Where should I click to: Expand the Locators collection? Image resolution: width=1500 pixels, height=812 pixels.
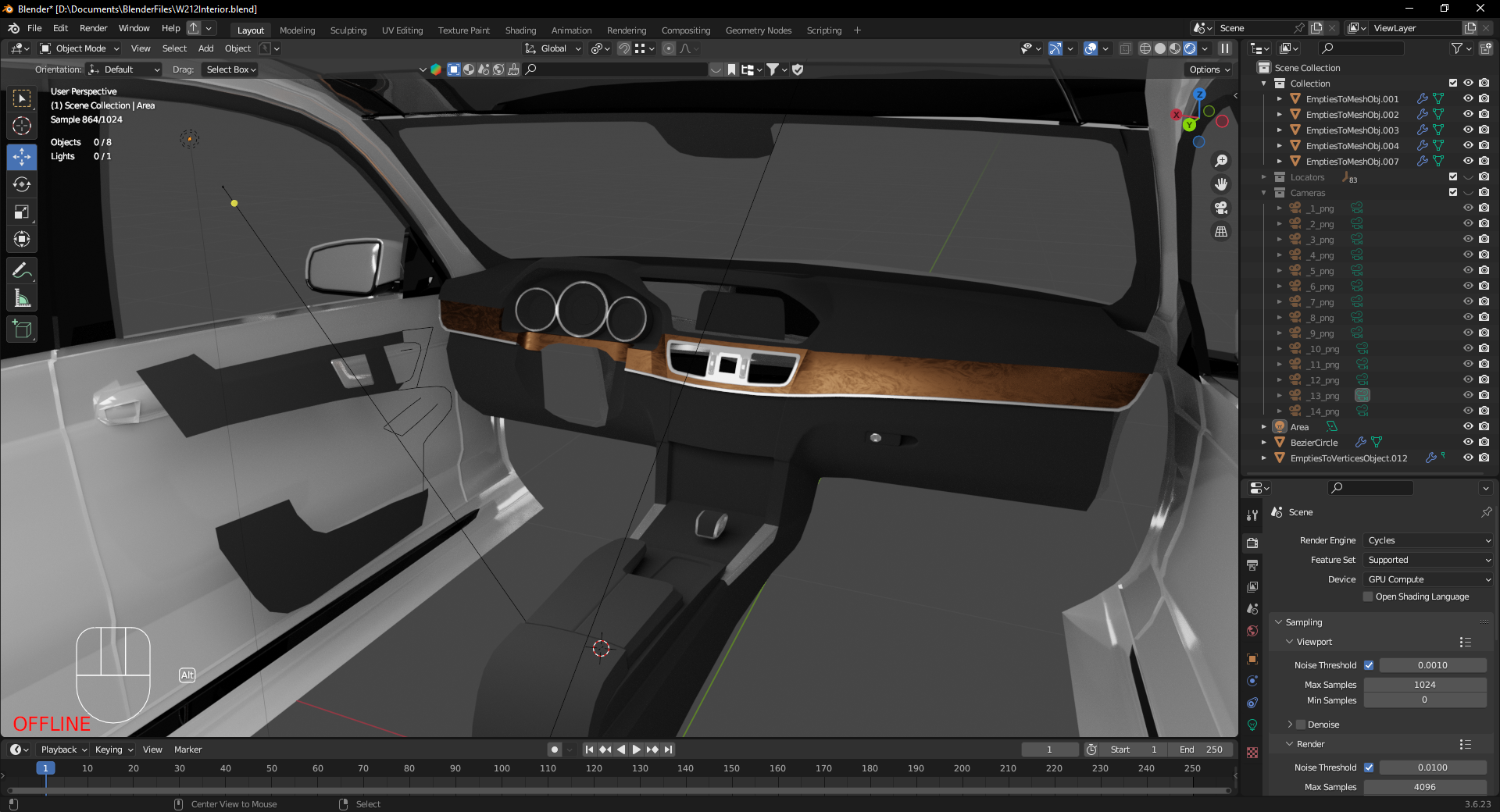tap(1264, 177)
